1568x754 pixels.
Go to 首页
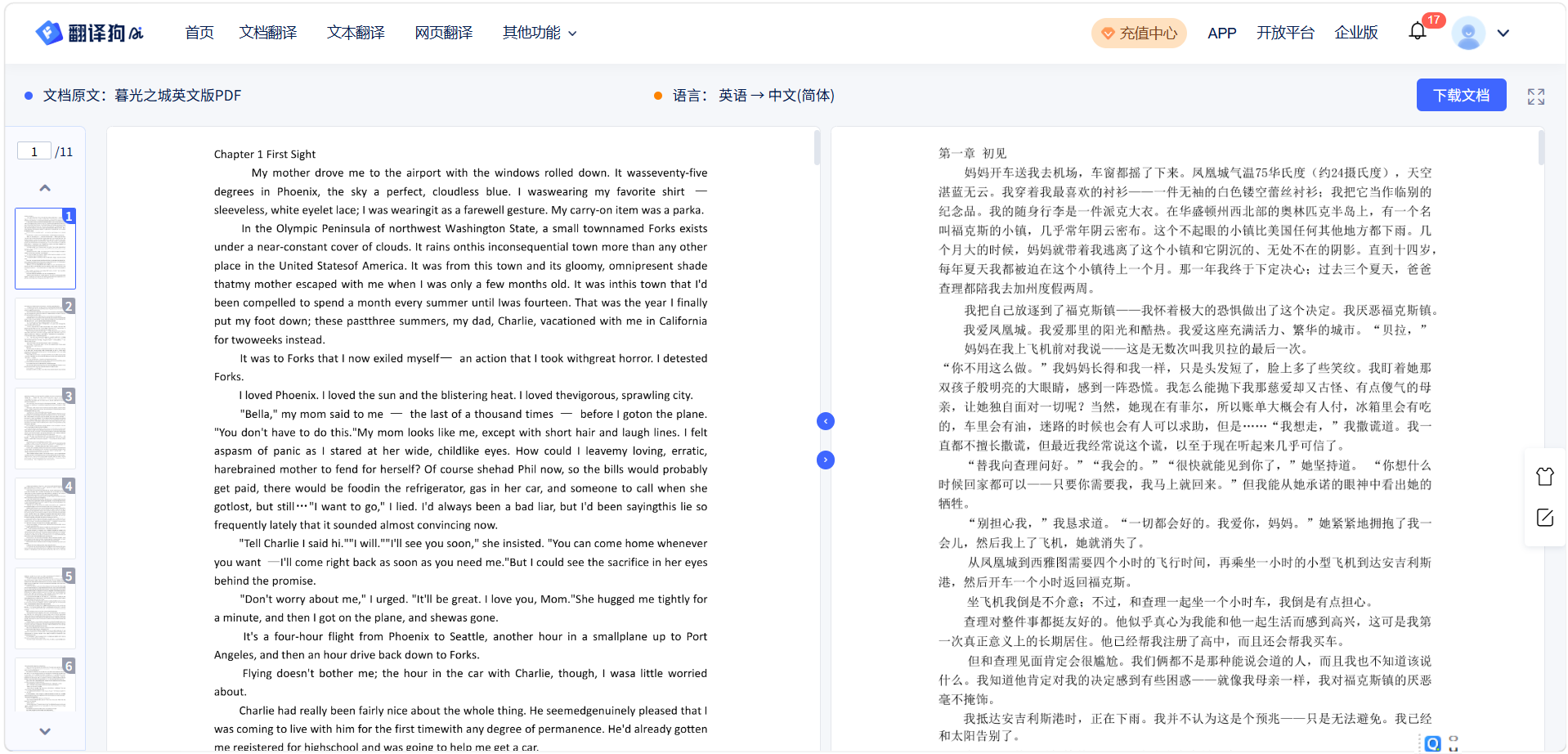click(199, 33)
